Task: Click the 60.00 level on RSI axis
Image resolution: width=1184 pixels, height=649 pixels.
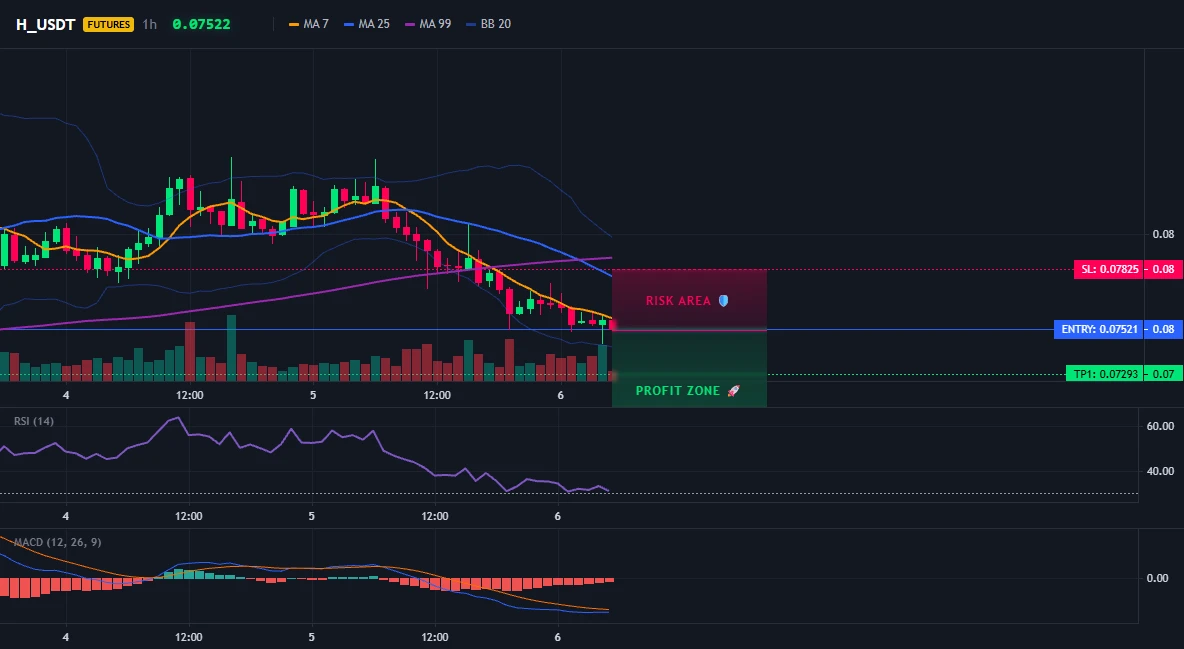Action: [x=1160, y=426]
